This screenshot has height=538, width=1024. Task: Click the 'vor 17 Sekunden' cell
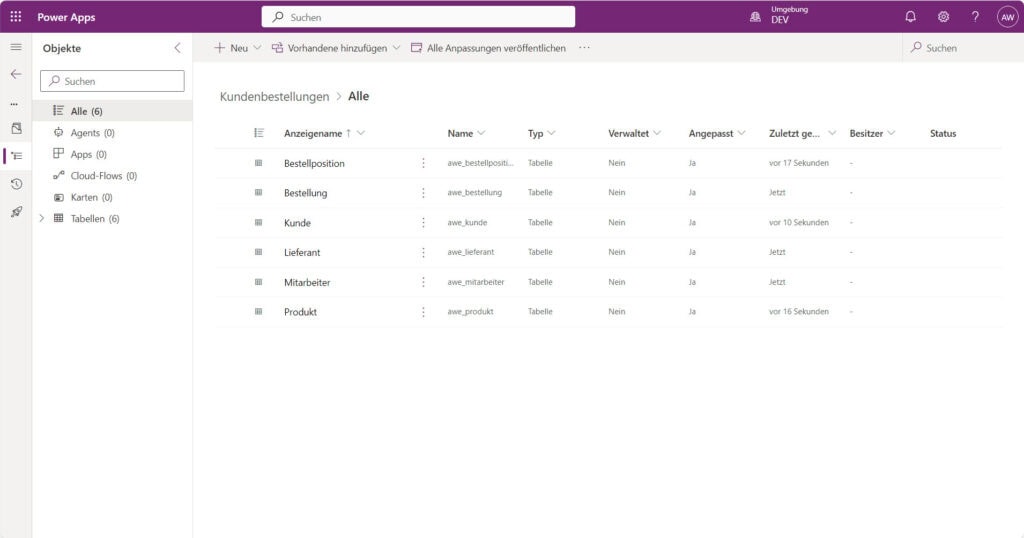pyautogui.click(x=799, y=163)
